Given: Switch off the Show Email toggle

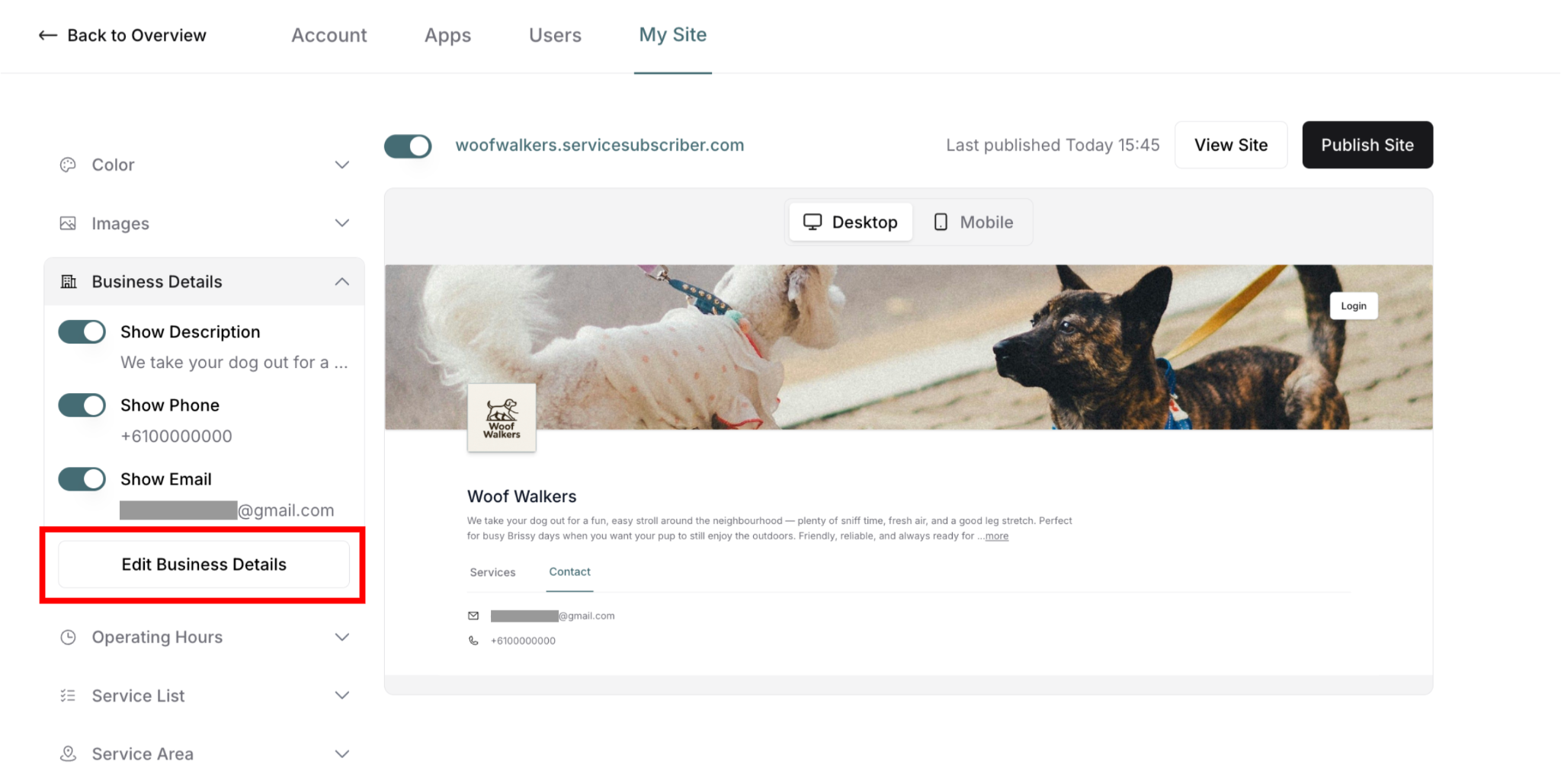Looking at the screenshot, I should (x=82, y=478).
